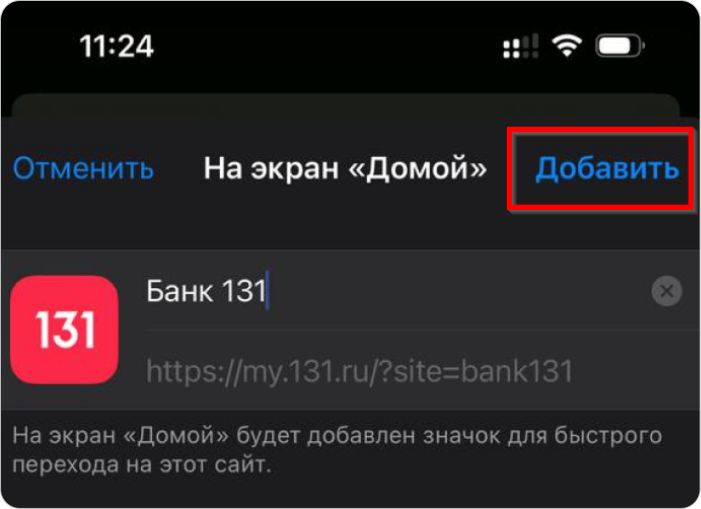Screen dimensions: 701x509
Task: Tap the my.131.ru URL text
Action: coord(359,371)
